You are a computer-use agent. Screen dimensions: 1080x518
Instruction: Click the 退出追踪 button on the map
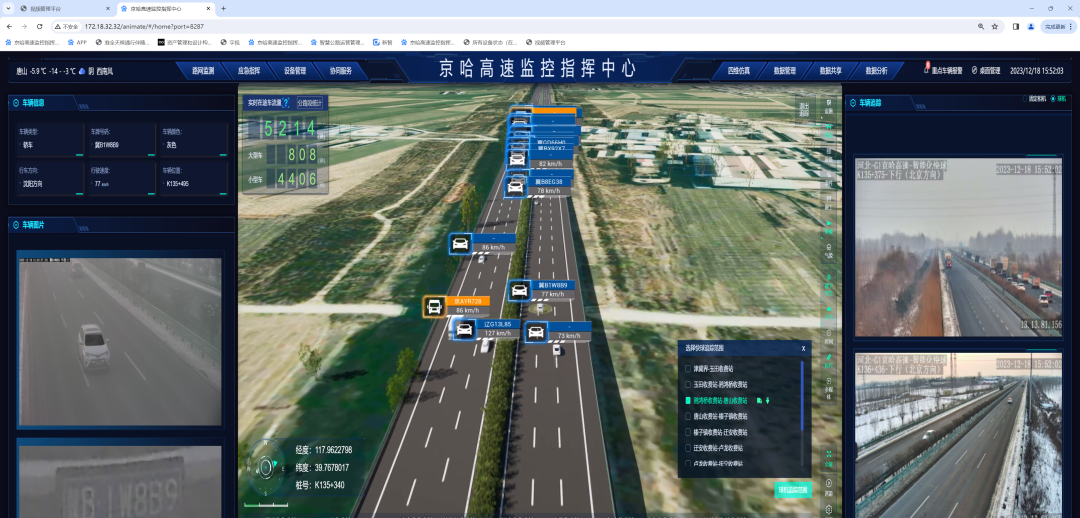[x=803, y=110]
